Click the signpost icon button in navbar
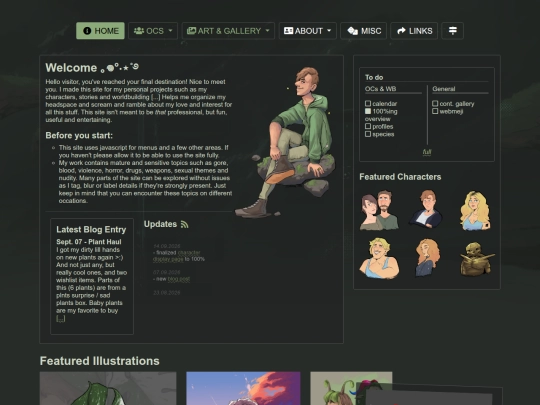The height and width of the screenshot is (405, 540). pos(453,31)
